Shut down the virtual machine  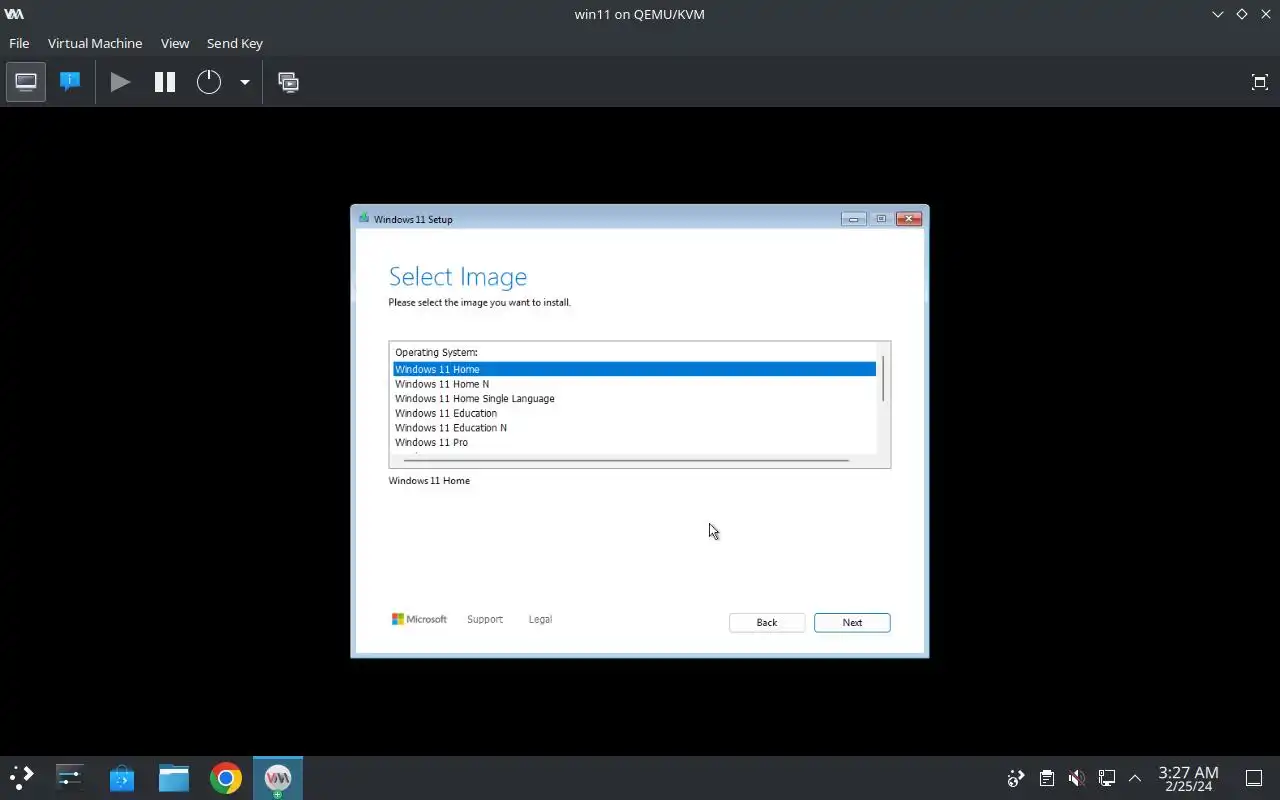click(208, 82)
